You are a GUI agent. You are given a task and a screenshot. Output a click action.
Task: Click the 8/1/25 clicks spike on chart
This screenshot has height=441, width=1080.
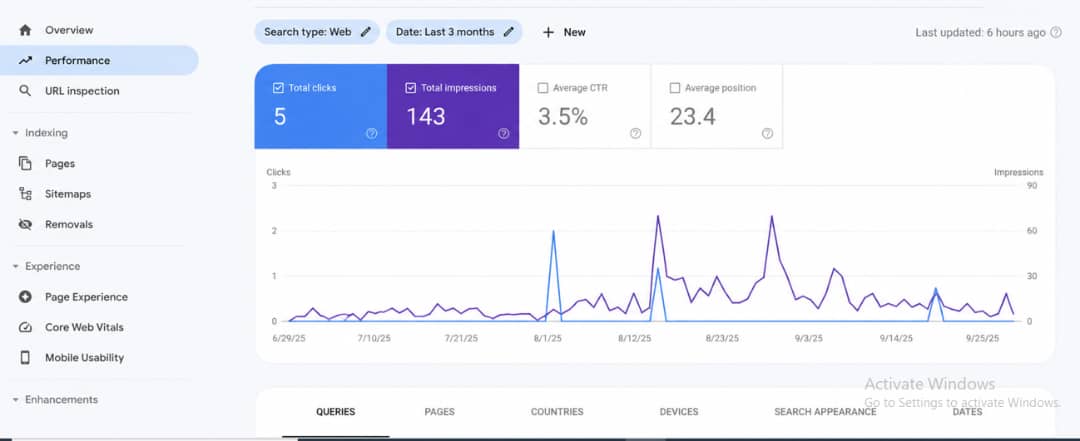pyautogui.click(x=554, y=232)
